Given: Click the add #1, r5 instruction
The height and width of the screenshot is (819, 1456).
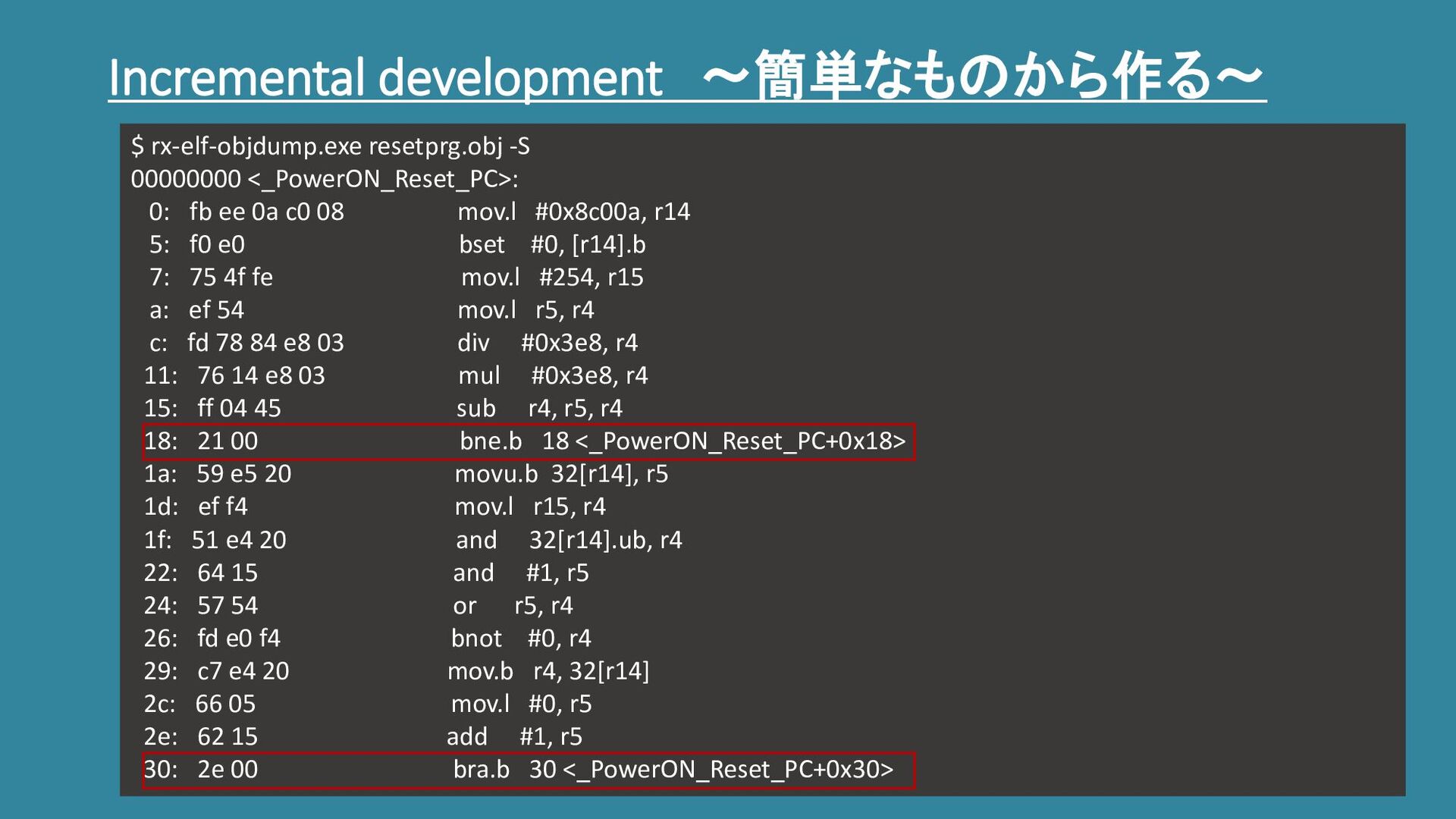Looking at the screenshot, I should pyautogui.click(x=513, y=737).
